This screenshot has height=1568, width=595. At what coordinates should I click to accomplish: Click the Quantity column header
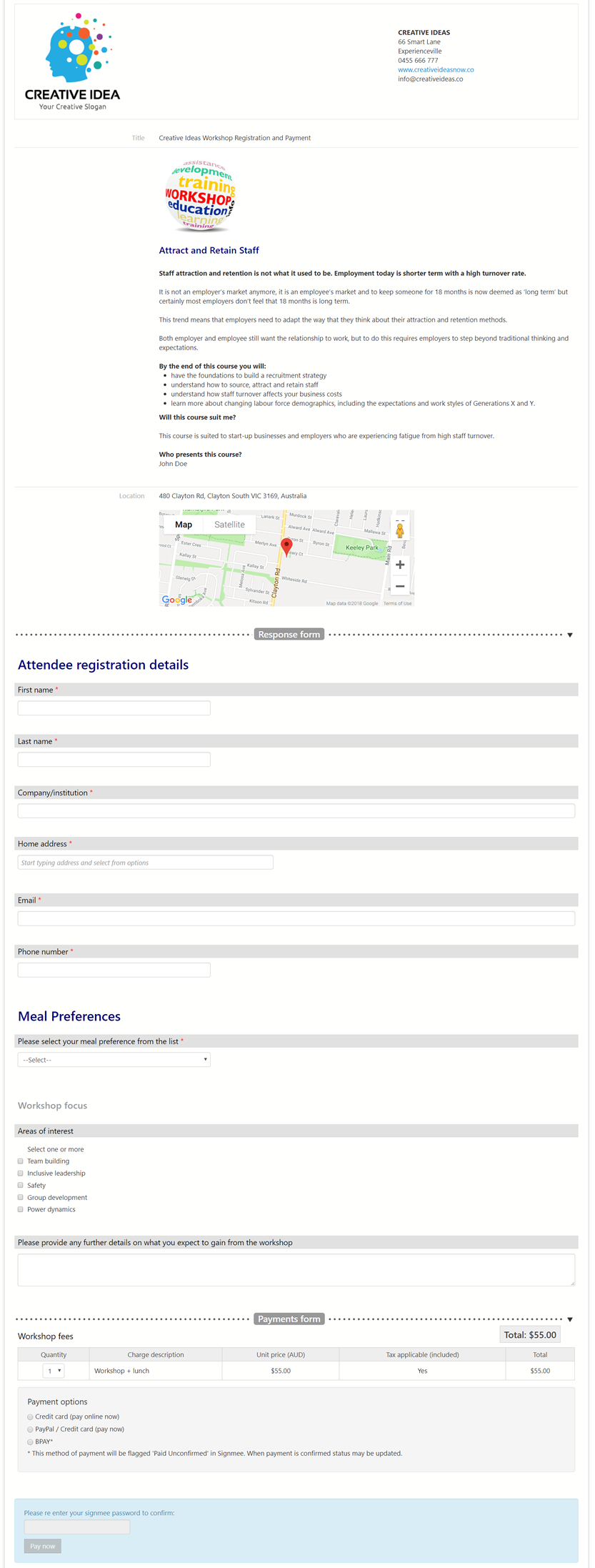click(54, 1354)
